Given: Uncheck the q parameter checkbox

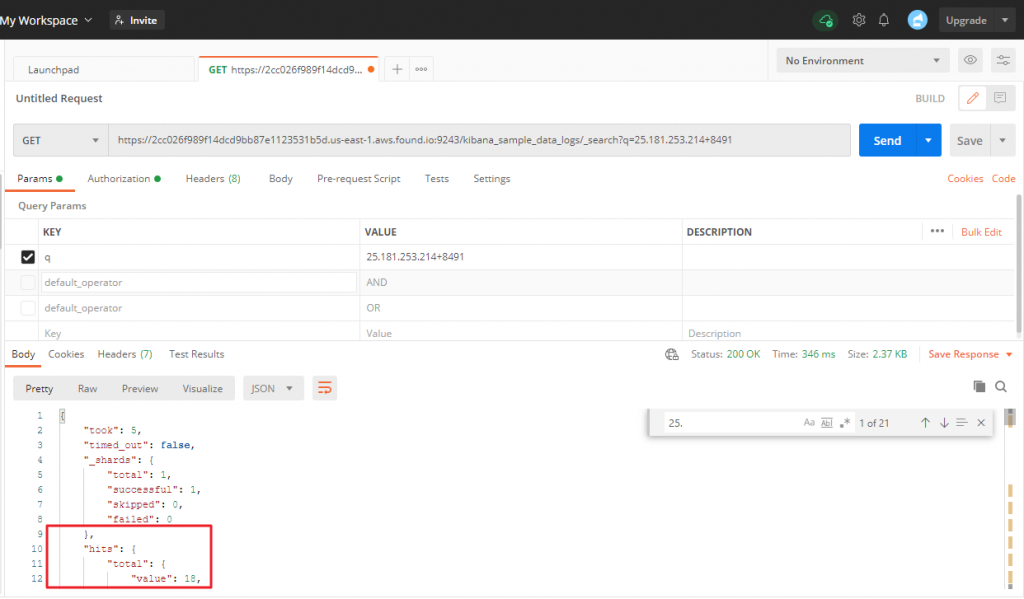Looking at the screenshot, I should (27, 257).
